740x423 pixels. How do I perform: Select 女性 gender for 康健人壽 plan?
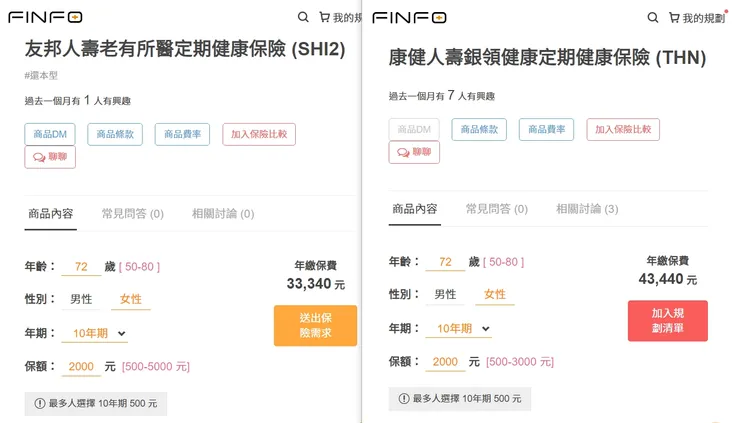pyautogui.click(x=495, y=294)
